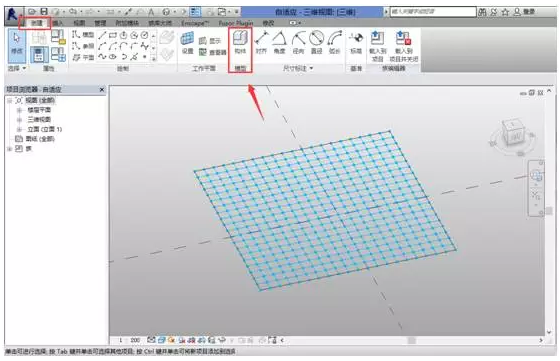Viewport: 560px width, 361px height.
Task: Click the Text (A) icon in quick access toolbar
Action: coord(151,12)
